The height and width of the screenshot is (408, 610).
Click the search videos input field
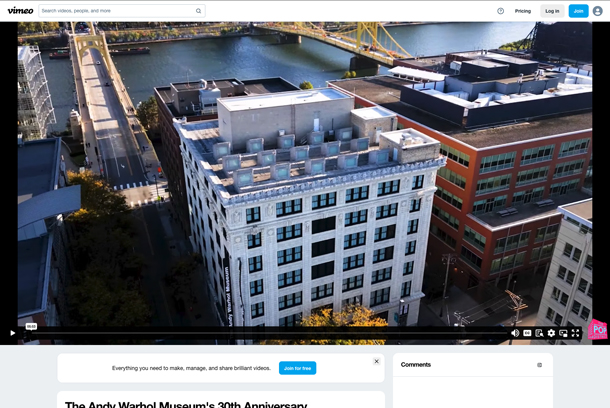(122, 11)
